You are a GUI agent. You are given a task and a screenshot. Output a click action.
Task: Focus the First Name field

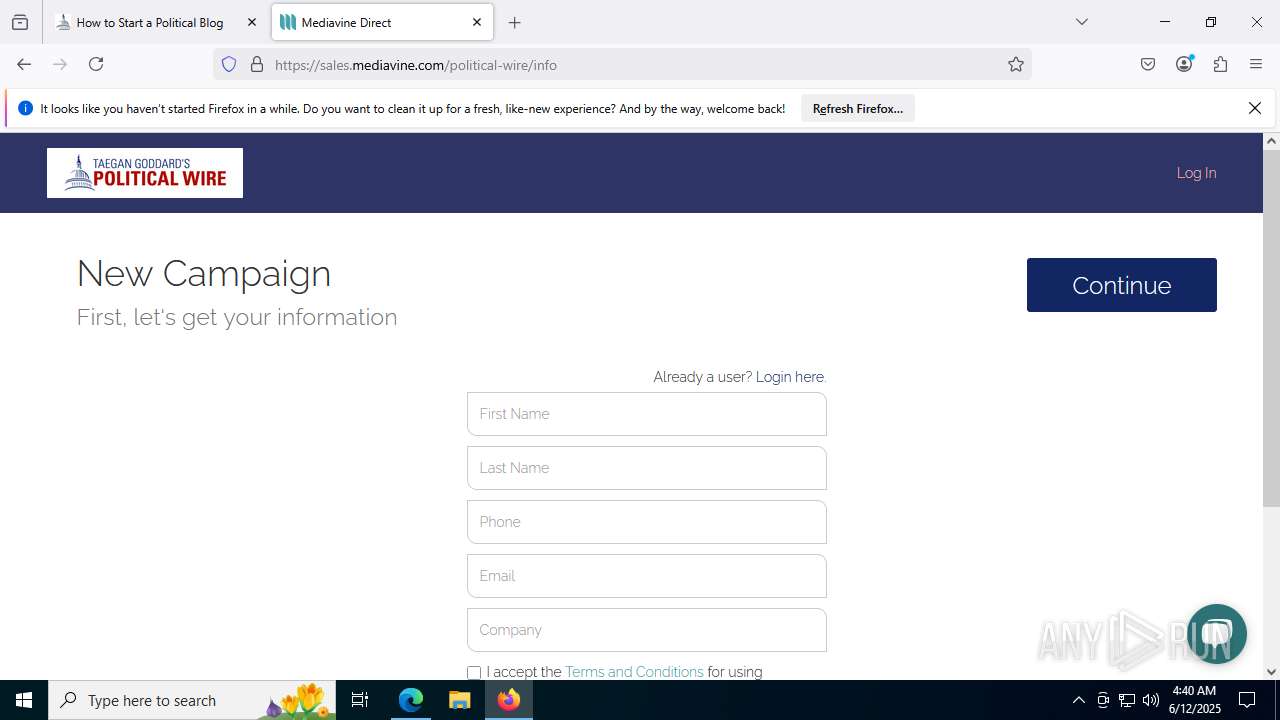click(x=647, y=414)
